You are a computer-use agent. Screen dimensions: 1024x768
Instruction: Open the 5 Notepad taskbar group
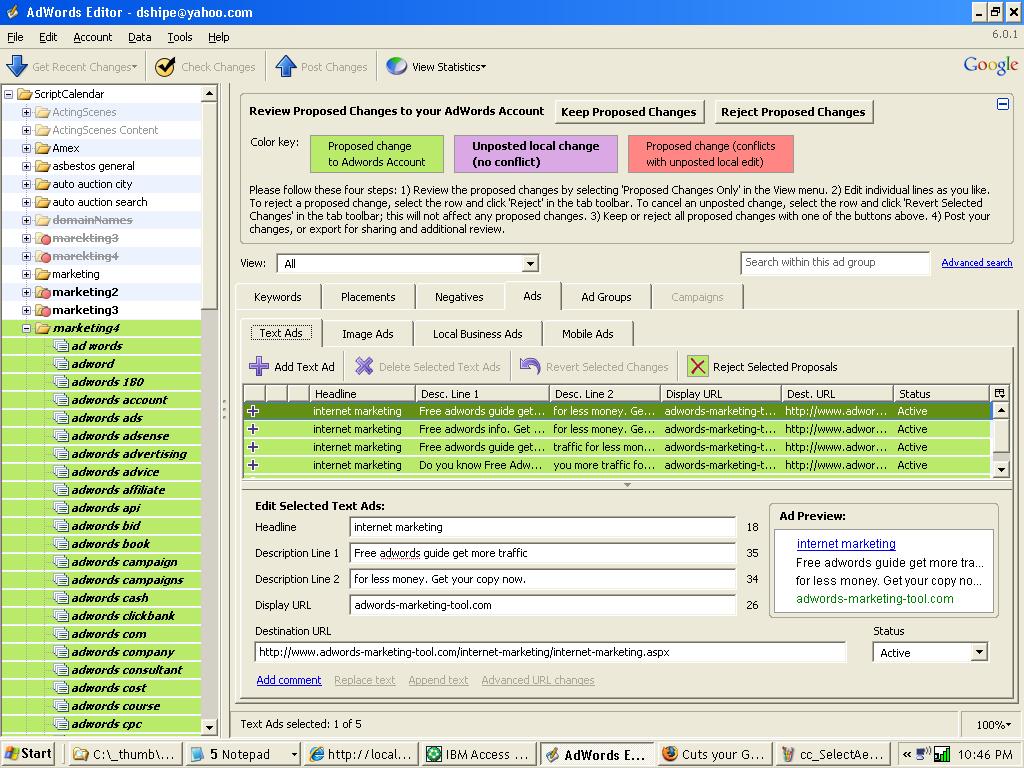243,754
